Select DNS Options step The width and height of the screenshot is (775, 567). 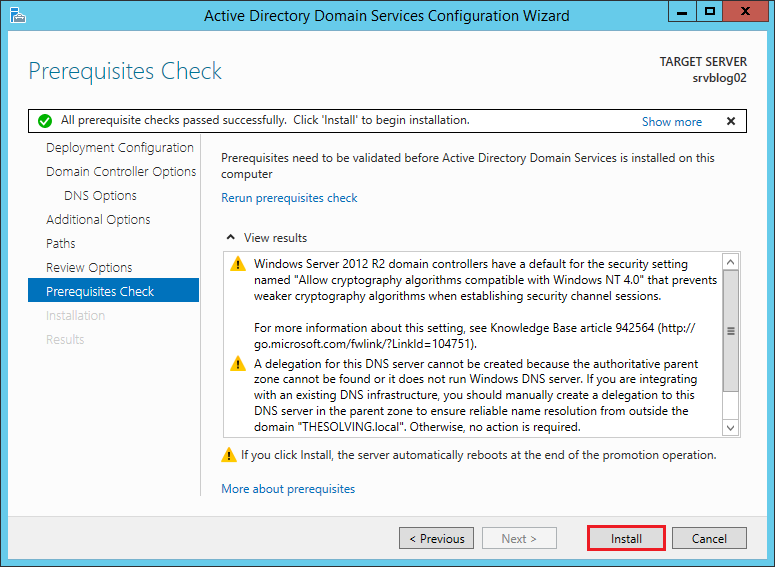tap(100, 196)
